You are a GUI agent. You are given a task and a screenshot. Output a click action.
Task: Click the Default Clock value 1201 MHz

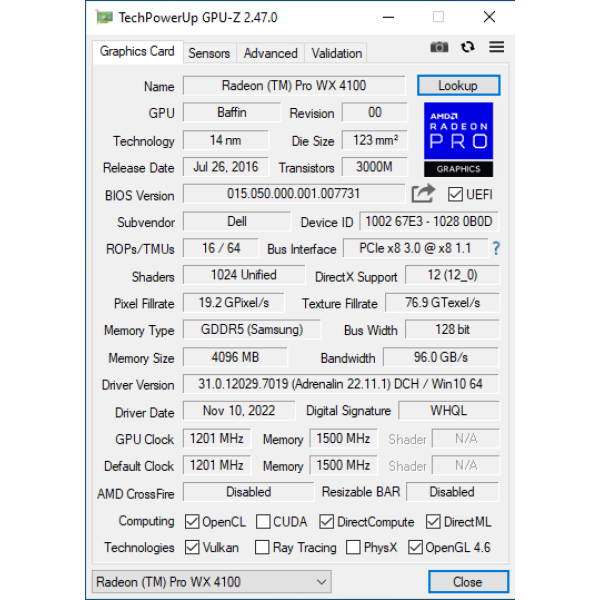pyautogui.click(x=217, y=465)
